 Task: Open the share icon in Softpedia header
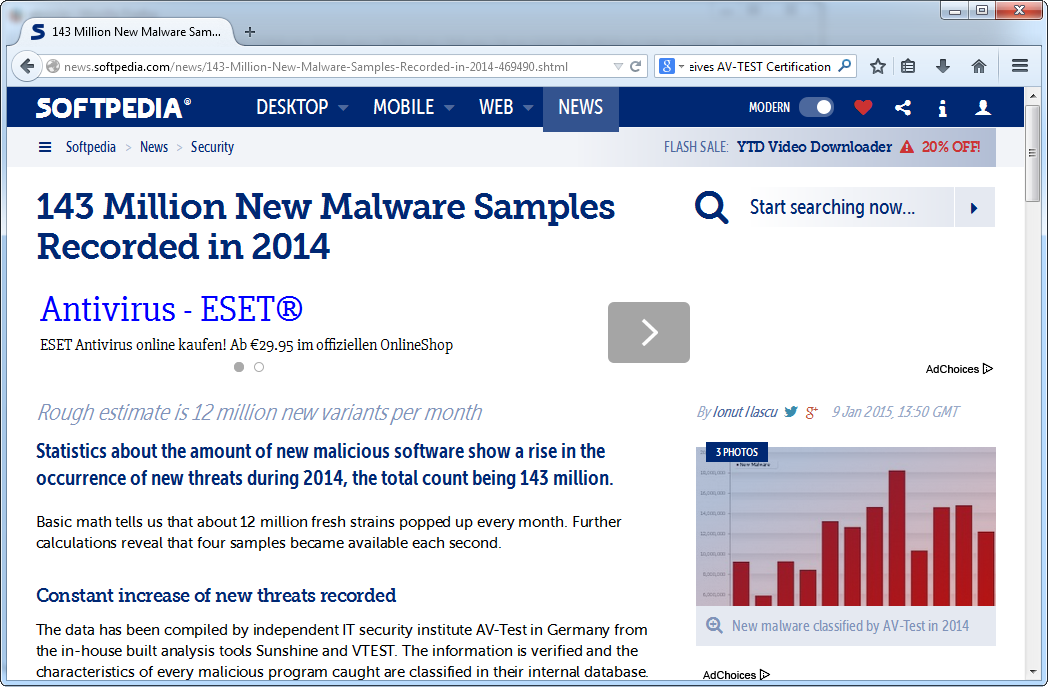coord(903,108)
